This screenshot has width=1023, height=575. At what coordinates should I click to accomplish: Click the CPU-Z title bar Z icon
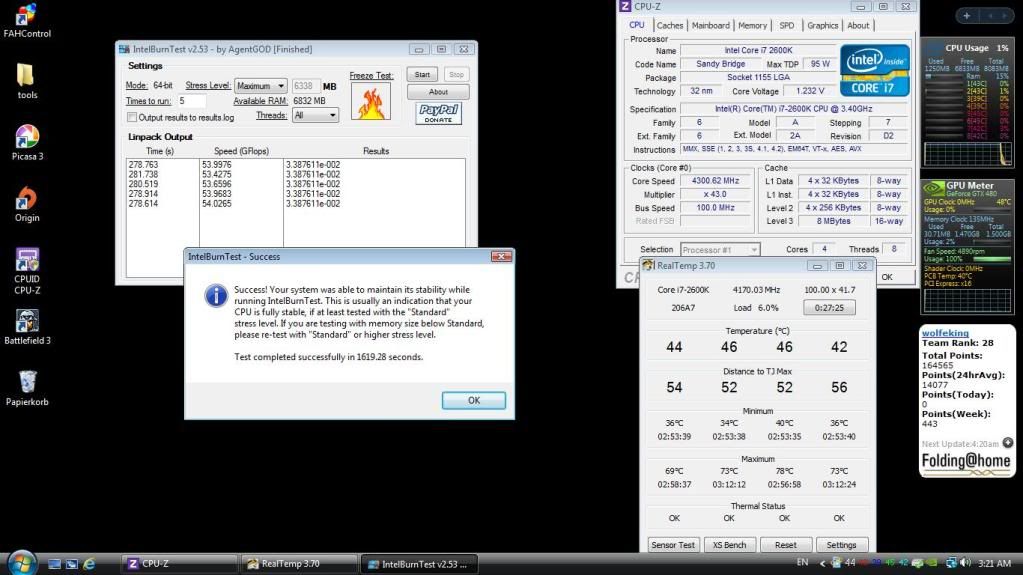(x=625, y=7)
